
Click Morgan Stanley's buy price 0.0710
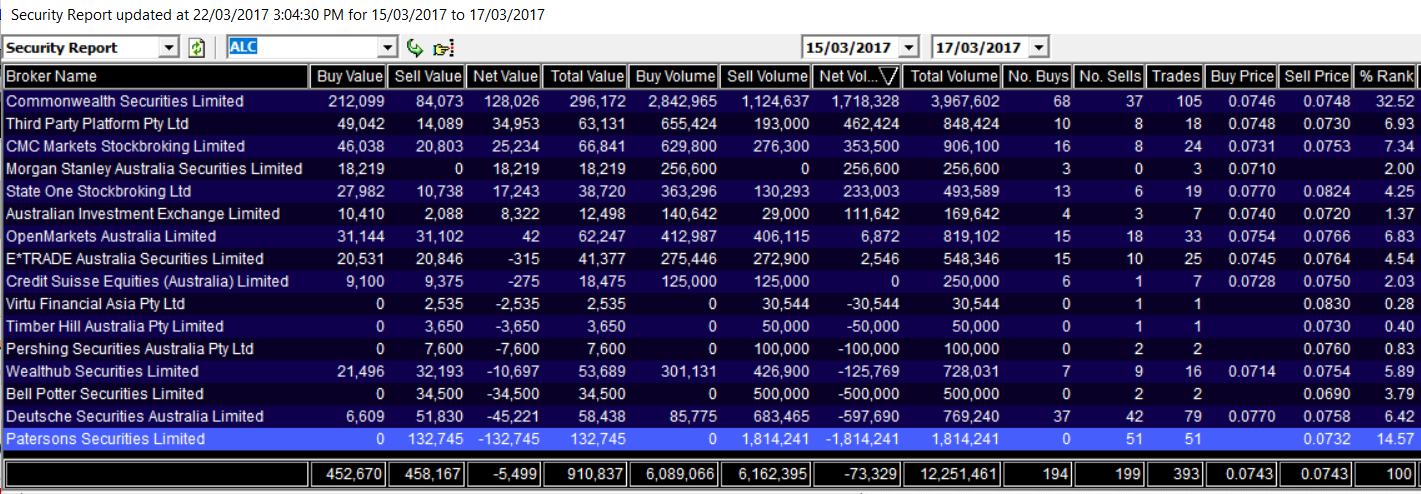point(1250,169)
